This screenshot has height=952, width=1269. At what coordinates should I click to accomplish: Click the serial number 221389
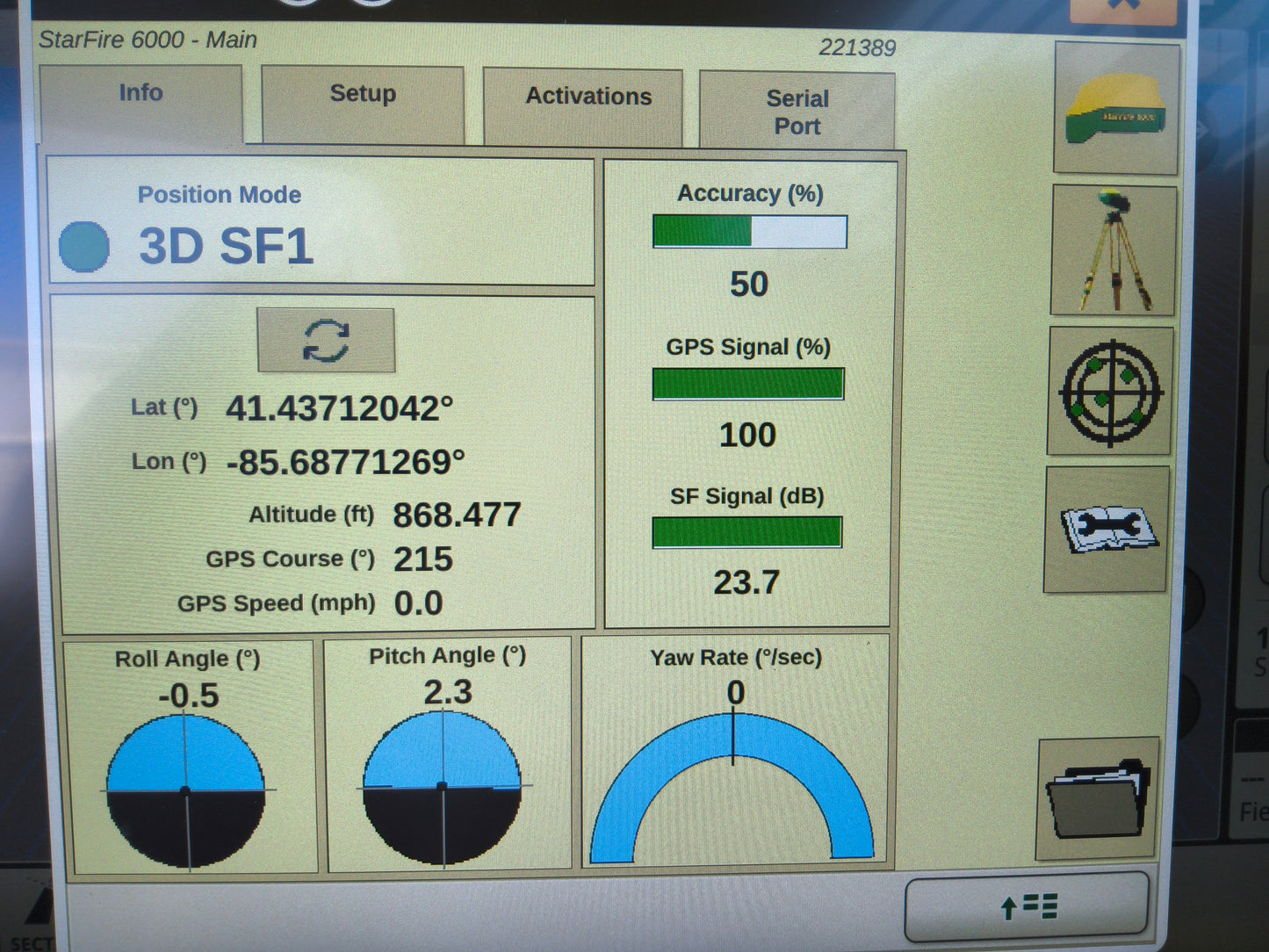(857, 47)
